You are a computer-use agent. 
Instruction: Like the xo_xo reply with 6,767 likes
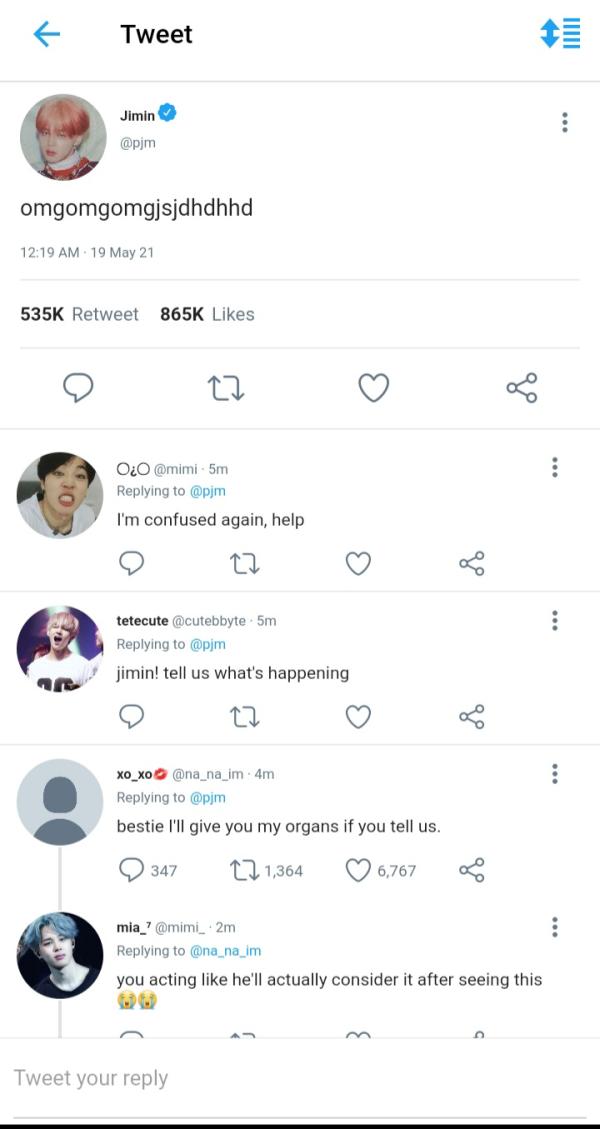(x=358, y=870)
